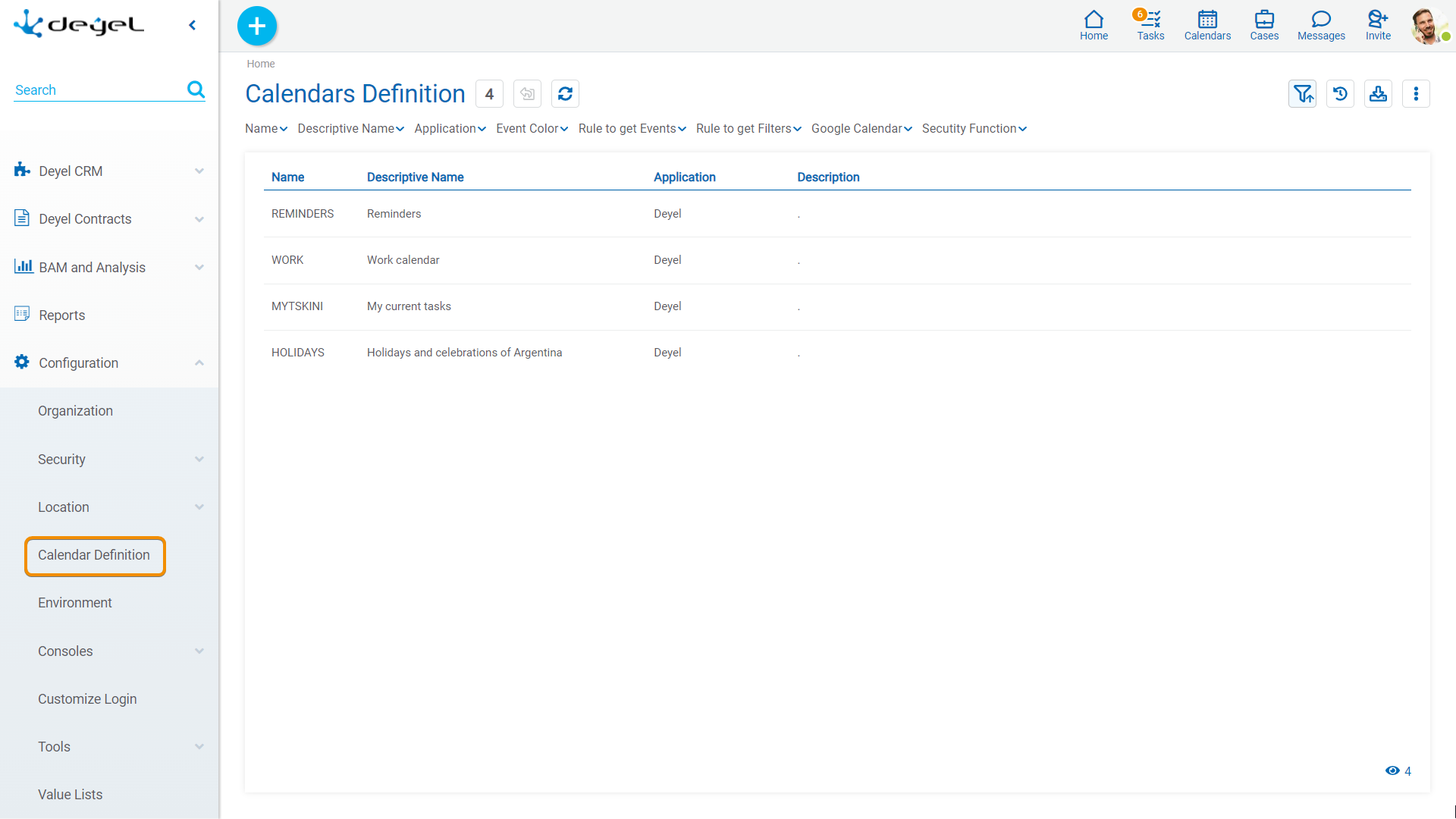
Task: Open Calendars from top bar
Action: pos(1207,25)
